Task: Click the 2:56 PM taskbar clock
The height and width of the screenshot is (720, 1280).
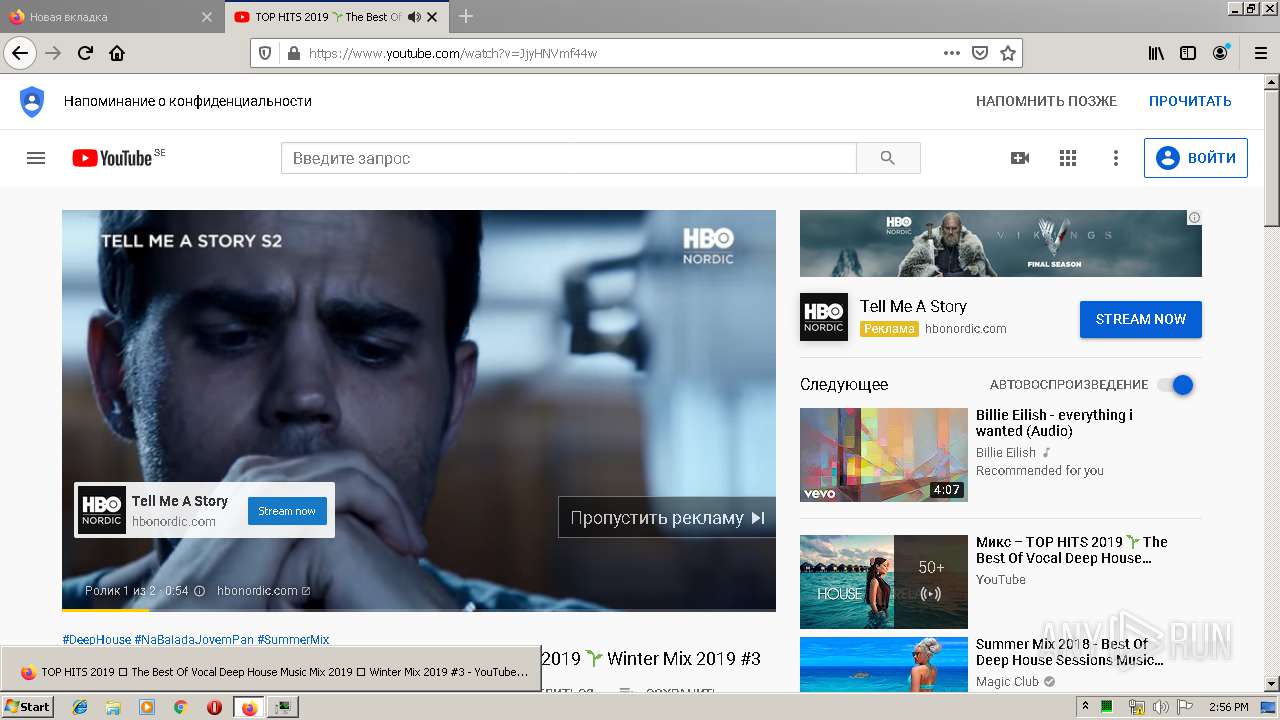Action: click(x=1228, y=707)
